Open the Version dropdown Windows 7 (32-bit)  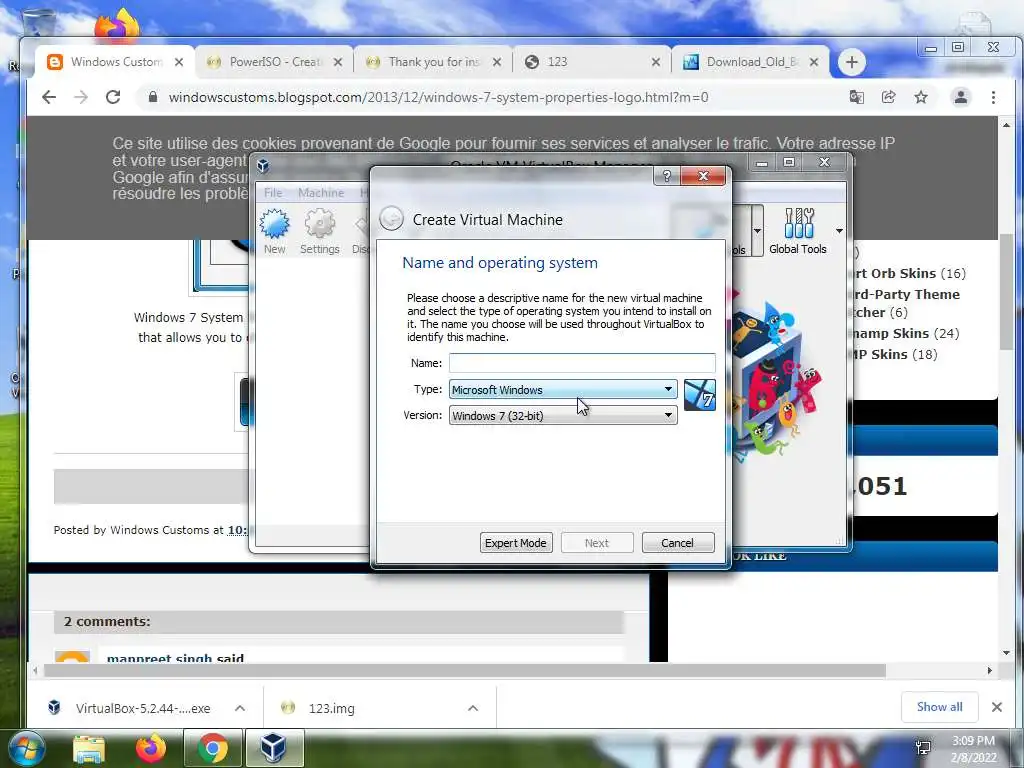563,415
